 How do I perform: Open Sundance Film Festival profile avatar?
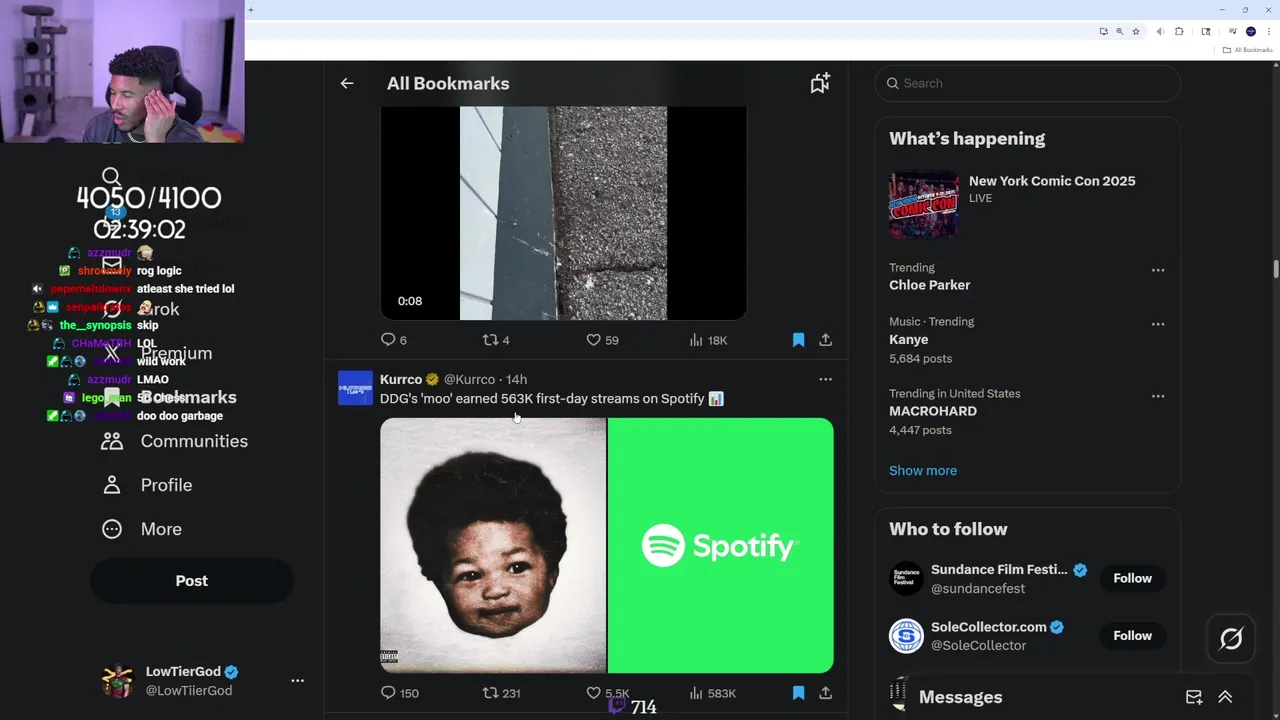tap(906, 578)
